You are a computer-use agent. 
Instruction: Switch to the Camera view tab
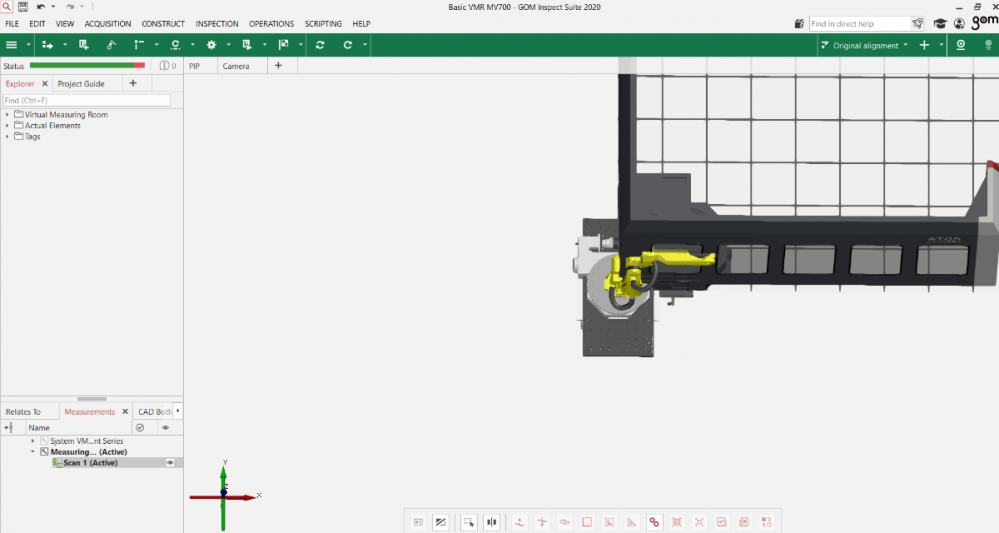pyautogui.click(x=236, y=66)
